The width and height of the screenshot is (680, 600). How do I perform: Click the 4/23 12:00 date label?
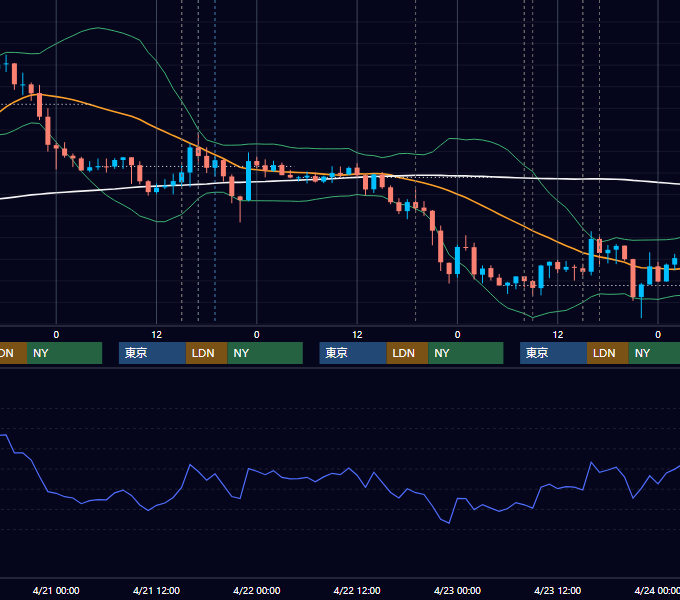558,590
